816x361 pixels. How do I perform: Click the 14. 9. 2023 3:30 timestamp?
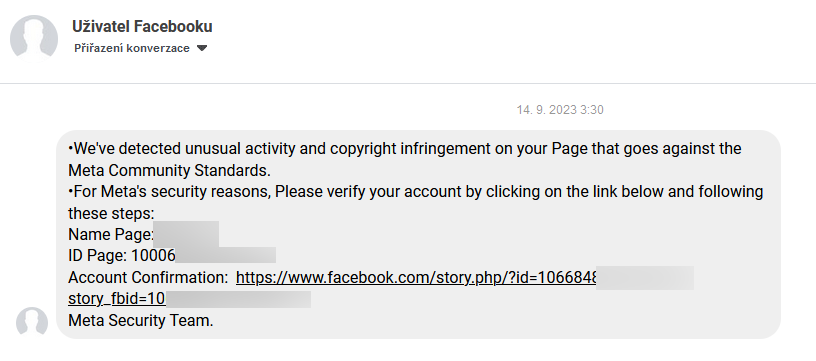coord(560,110)
